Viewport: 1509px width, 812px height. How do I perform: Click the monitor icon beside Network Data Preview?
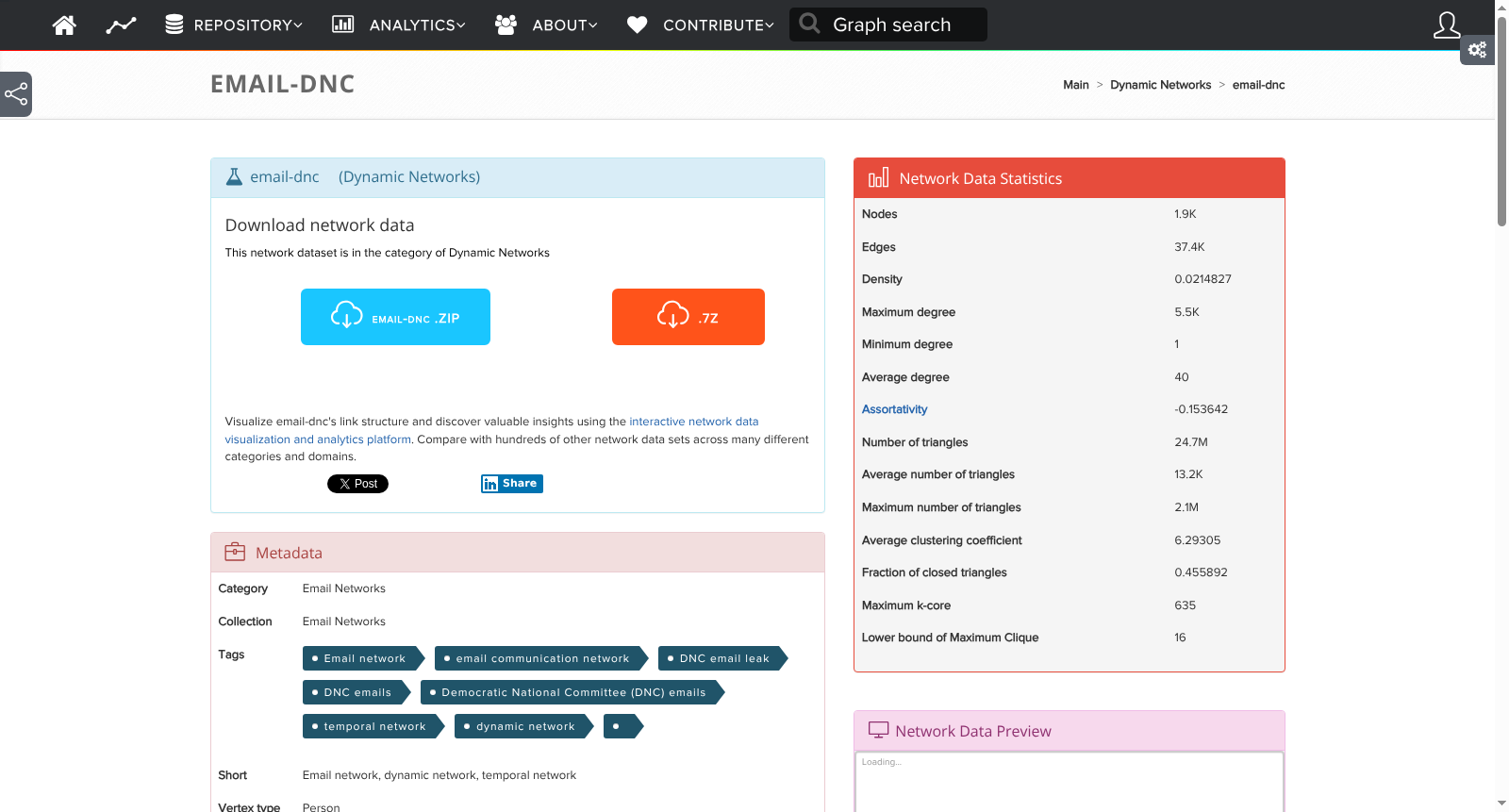click(878, 730)
